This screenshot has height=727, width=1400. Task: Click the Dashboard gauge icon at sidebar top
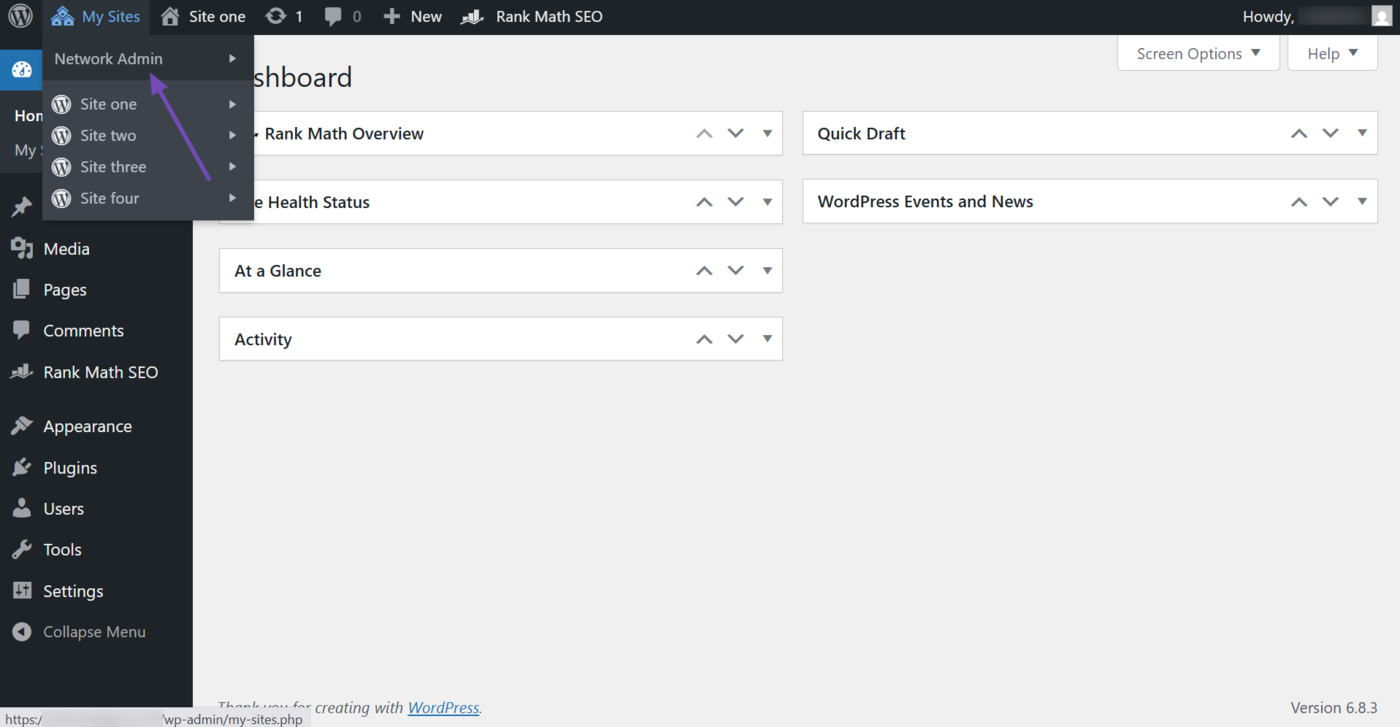tap(21, 70)
